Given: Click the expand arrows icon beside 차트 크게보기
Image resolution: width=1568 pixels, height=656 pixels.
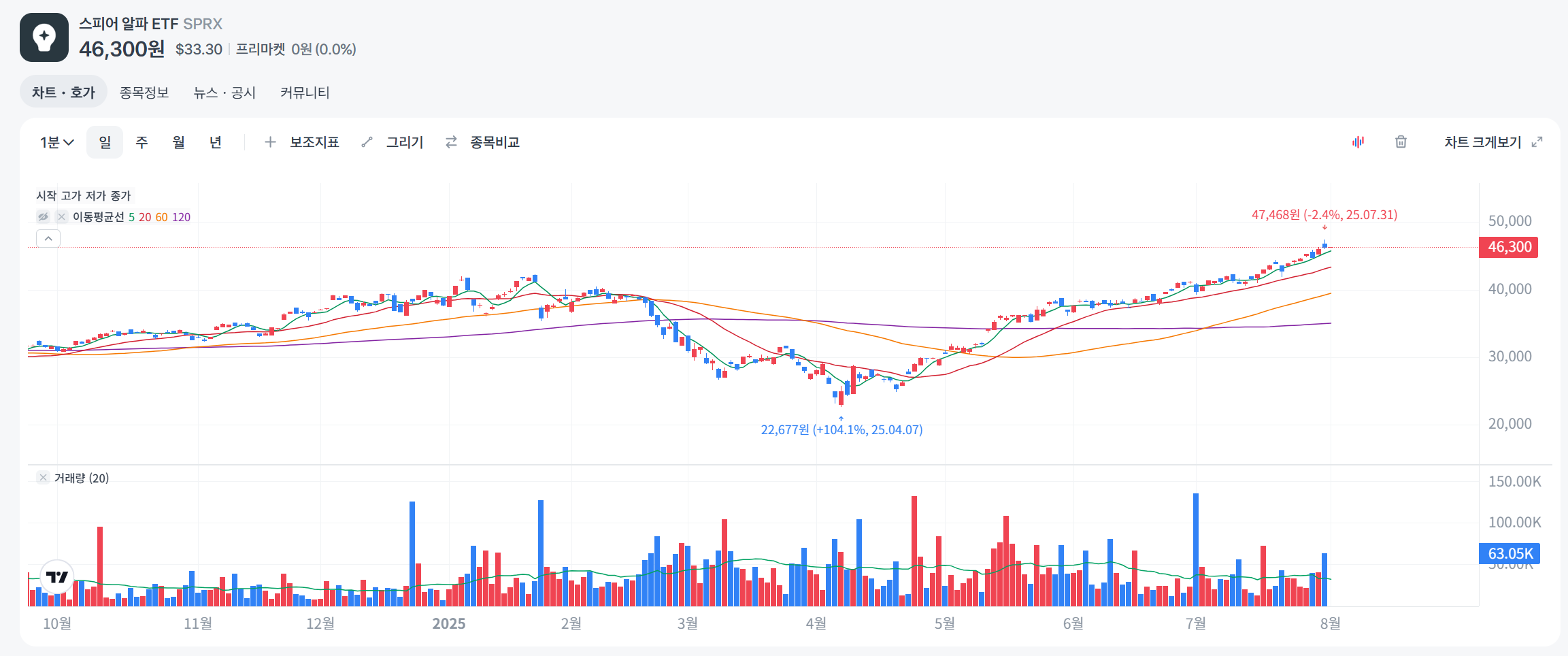Looking at the screenshot, I should [1537, 142].
